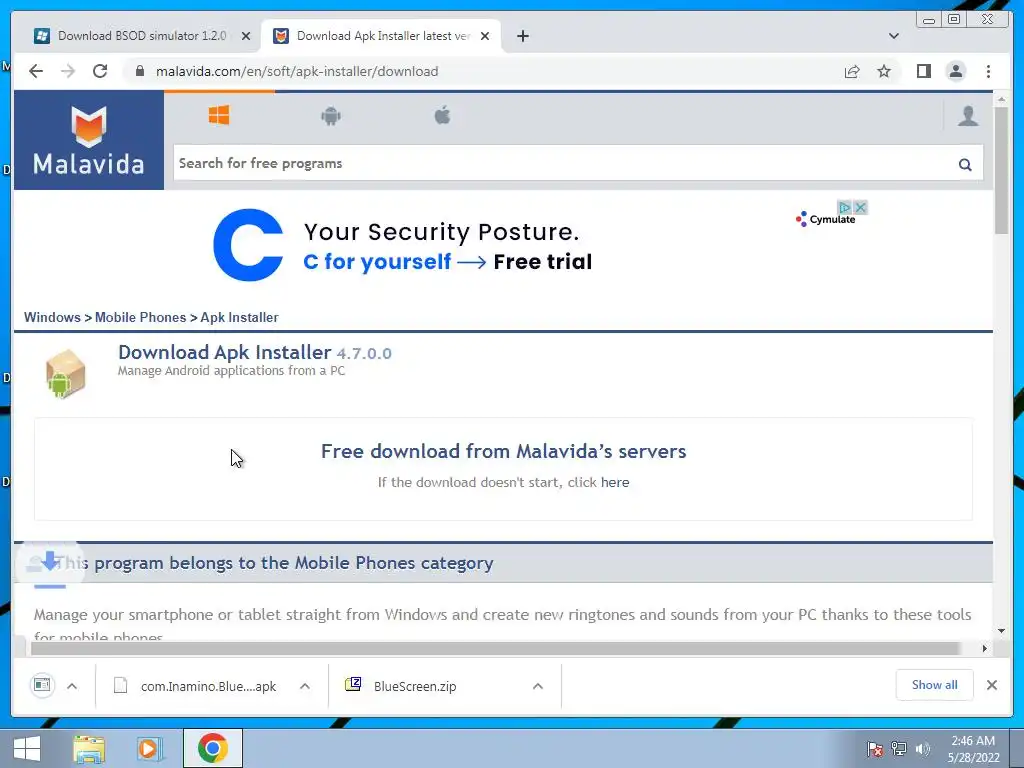
Task: Click the Malavida logo
Action: click(89, 140)
